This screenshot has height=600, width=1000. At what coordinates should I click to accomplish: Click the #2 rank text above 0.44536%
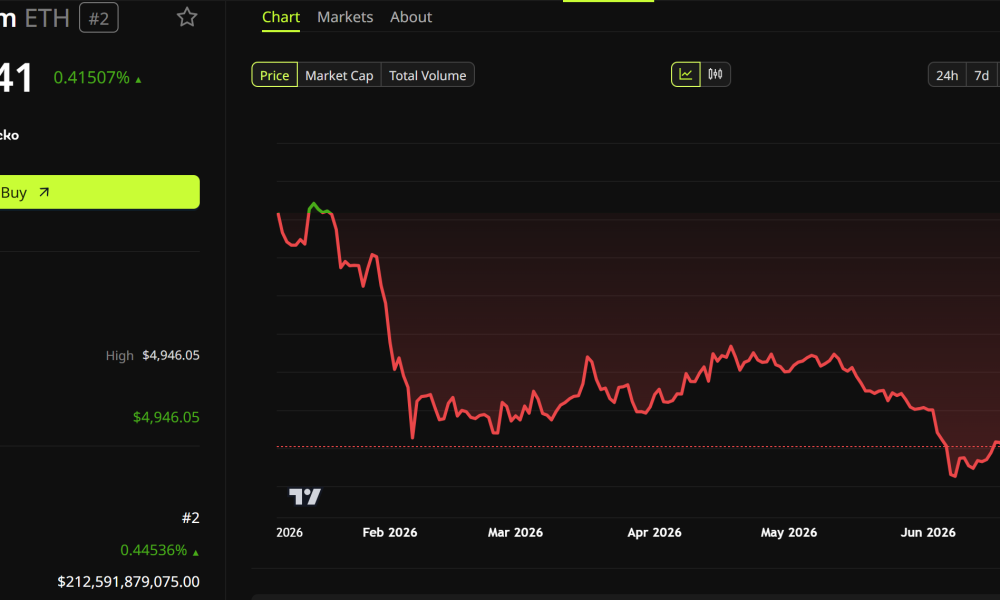[x=191, y=518]
